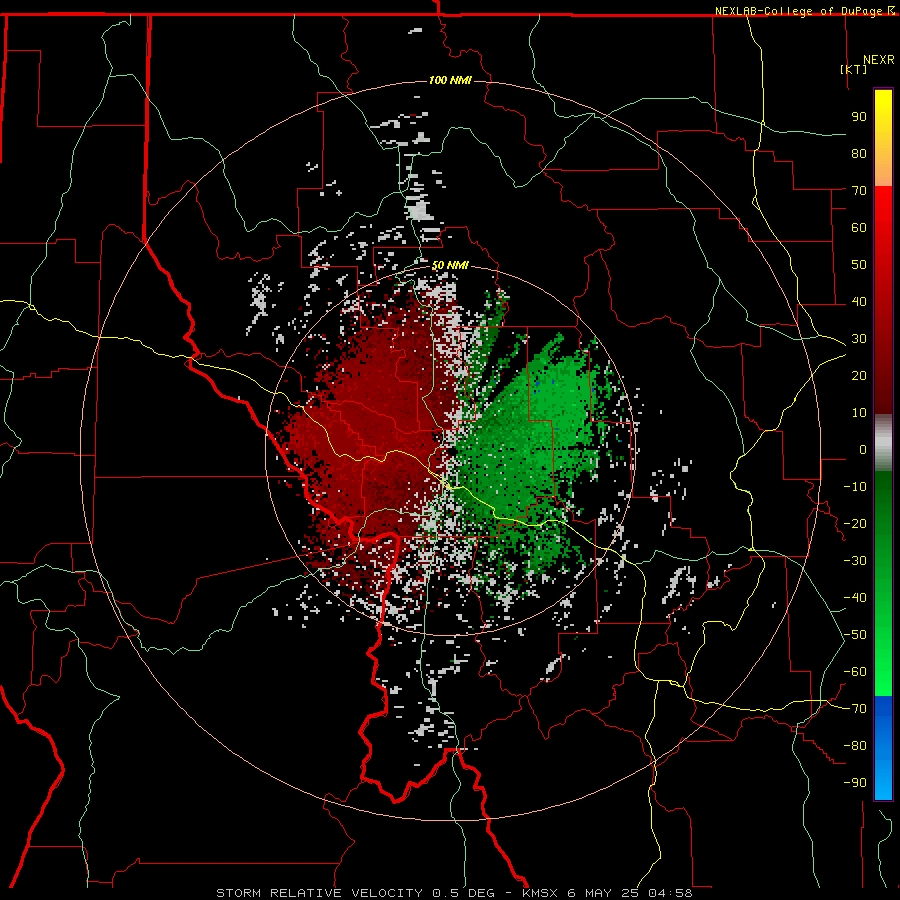Click the positive 20 knot scale label

click(859, 375)
